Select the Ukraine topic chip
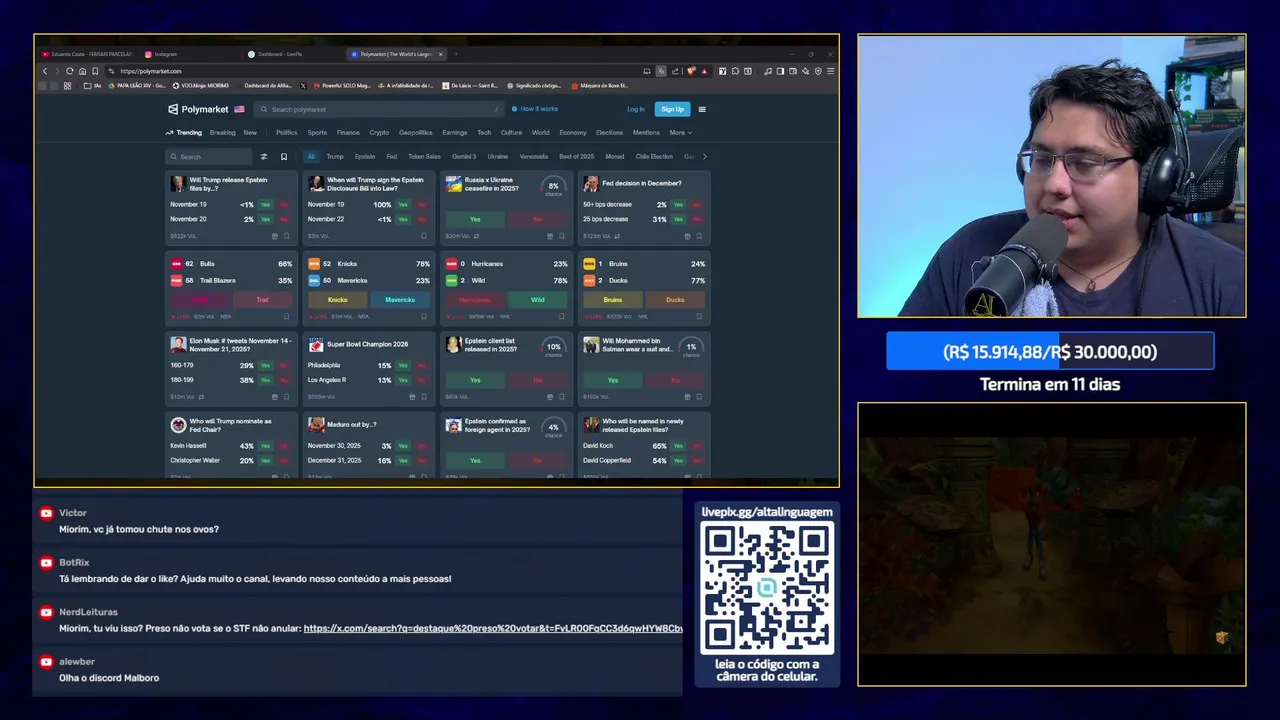 pyautogui.click(x=498, y=156)
